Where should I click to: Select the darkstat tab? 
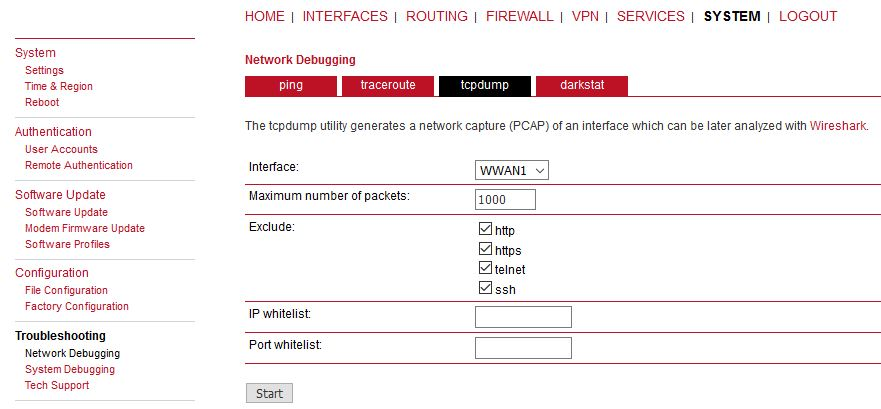point(582,86)
